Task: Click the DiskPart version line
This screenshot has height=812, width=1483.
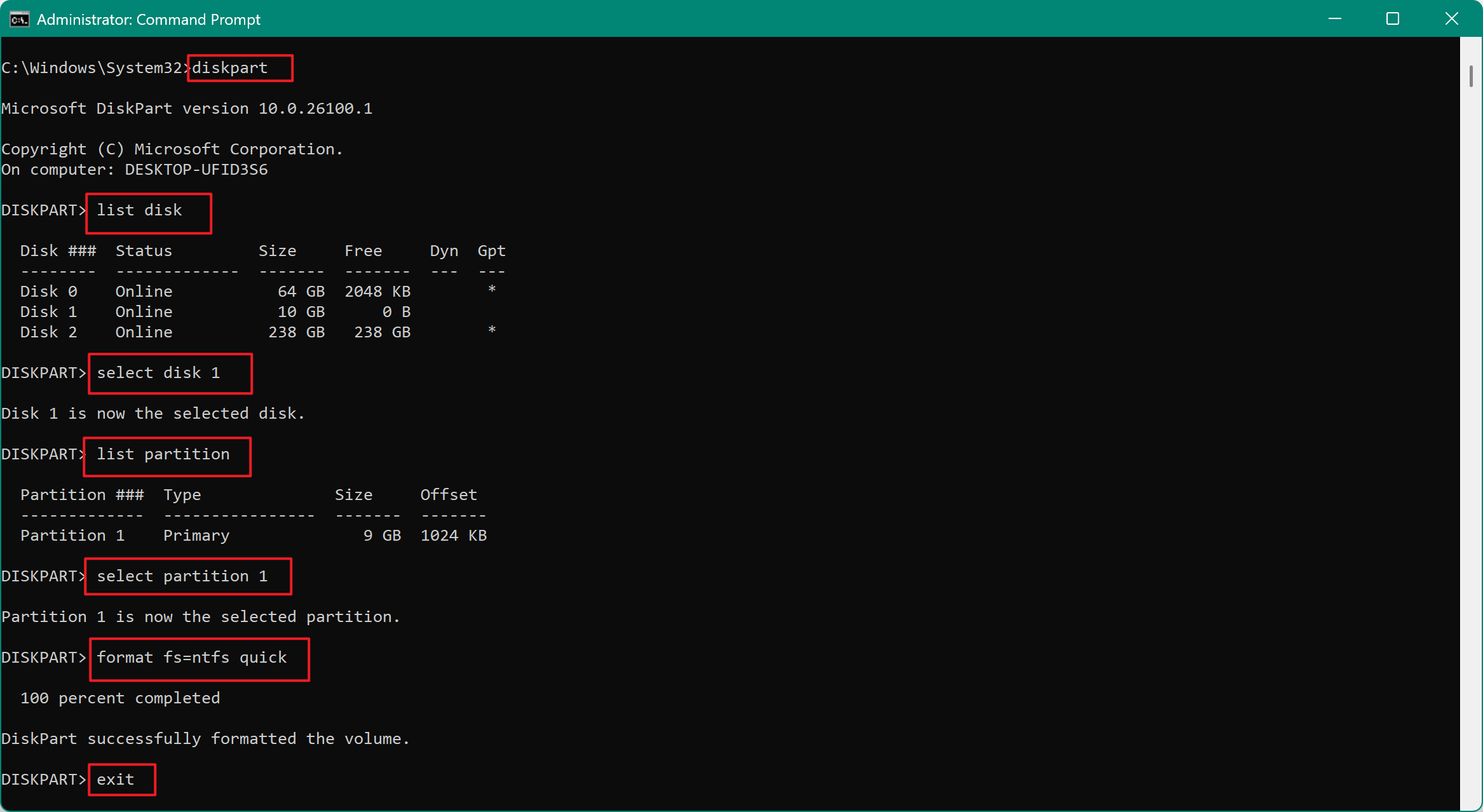Action: coord(187,108)
